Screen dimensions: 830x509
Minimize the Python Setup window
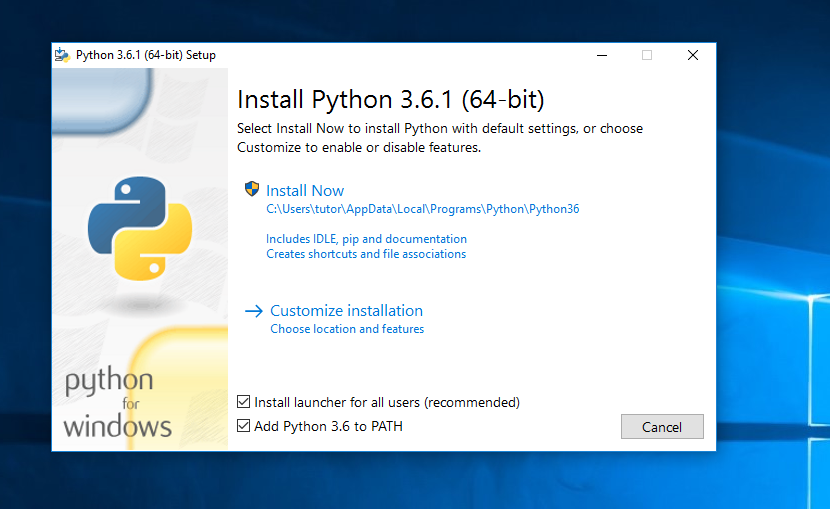[602, 55]
